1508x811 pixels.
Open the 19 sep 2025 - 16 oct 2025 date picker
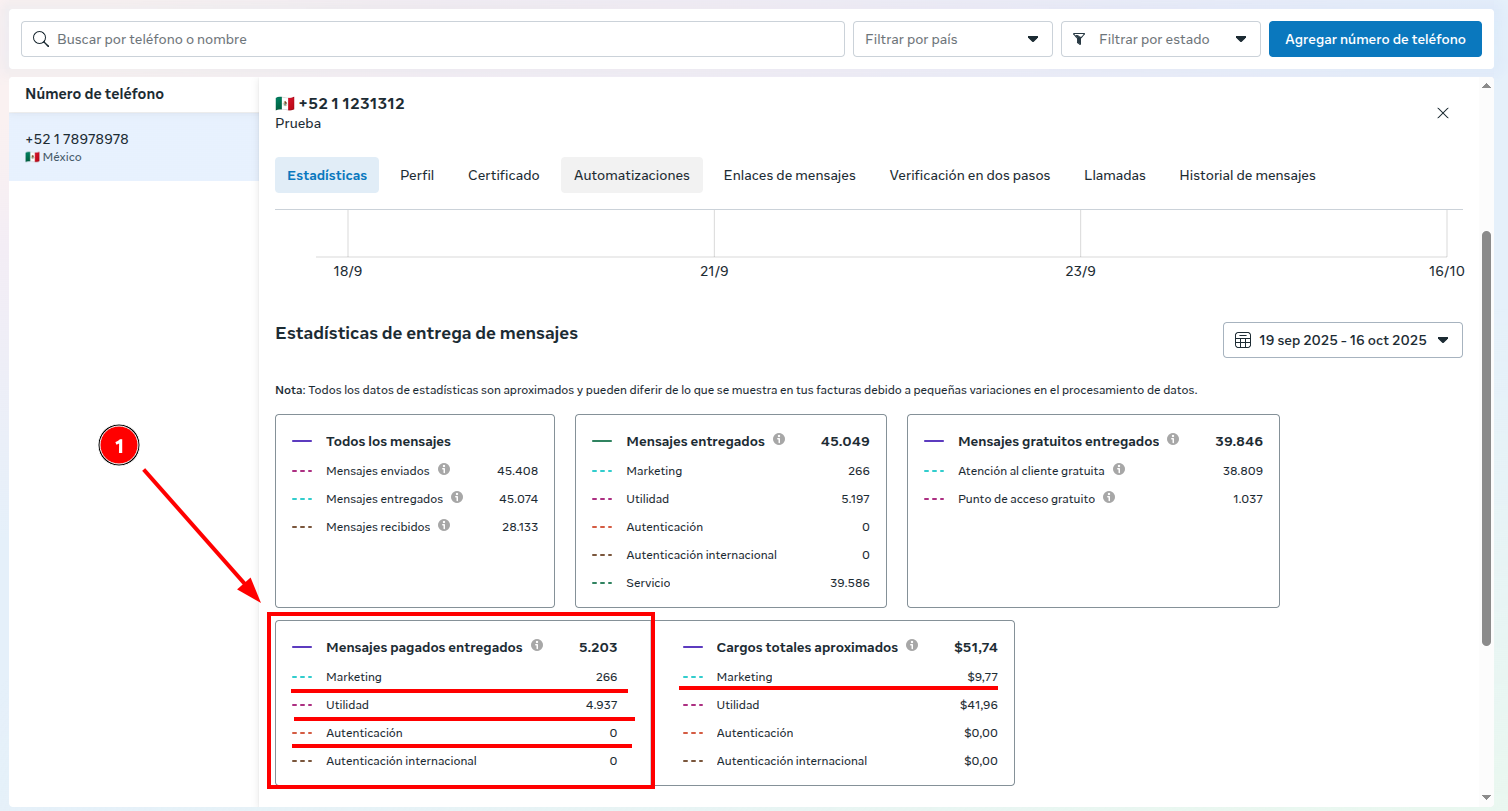[x=1342, y=340]
